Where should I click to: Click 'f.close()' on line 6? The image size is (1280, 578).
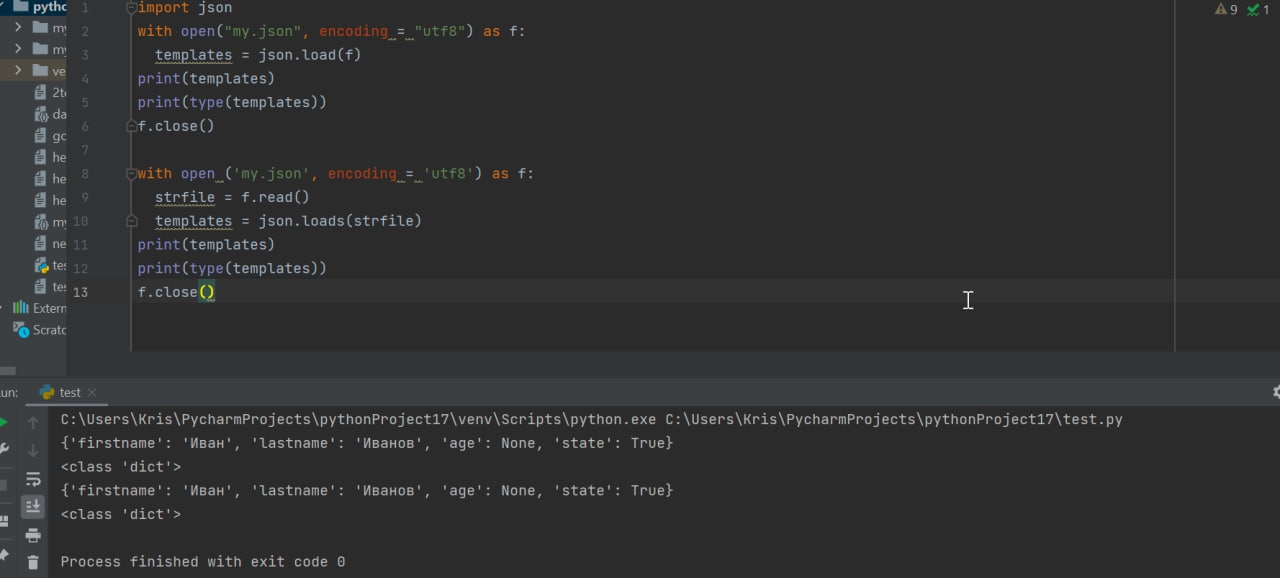[176, 126]
